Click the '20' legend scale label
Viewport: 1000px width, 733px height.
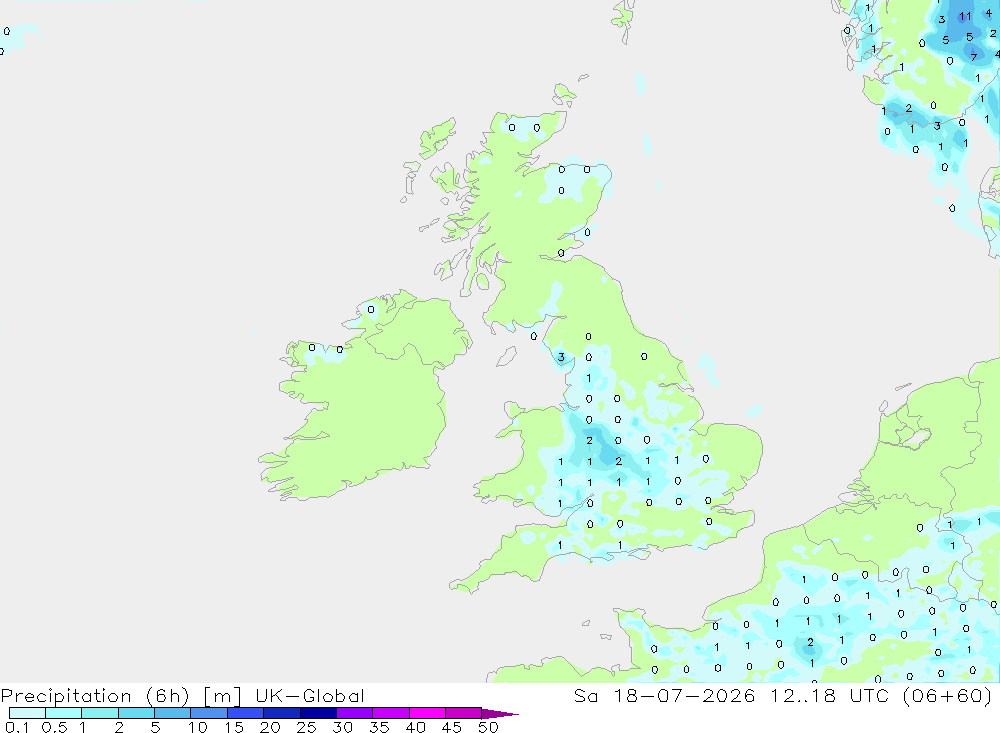pos(270,727)
